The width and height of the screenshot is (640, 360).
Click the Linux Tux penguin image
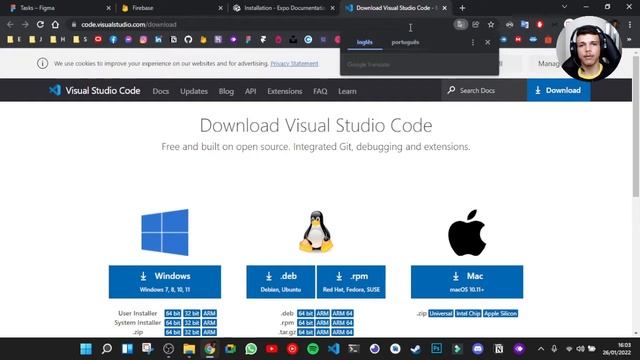click(316, 232)
